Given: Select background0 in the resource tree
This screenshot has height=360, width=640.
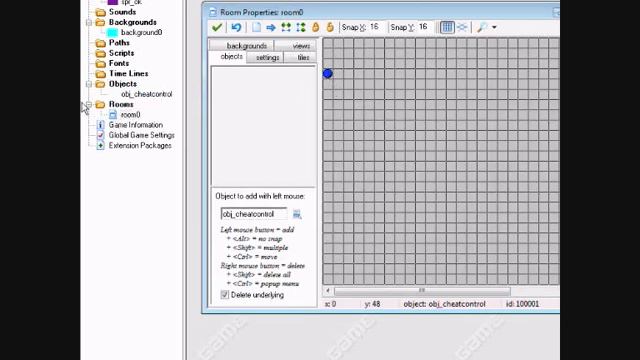Looking at the screenshot, I should click(141, 32).
